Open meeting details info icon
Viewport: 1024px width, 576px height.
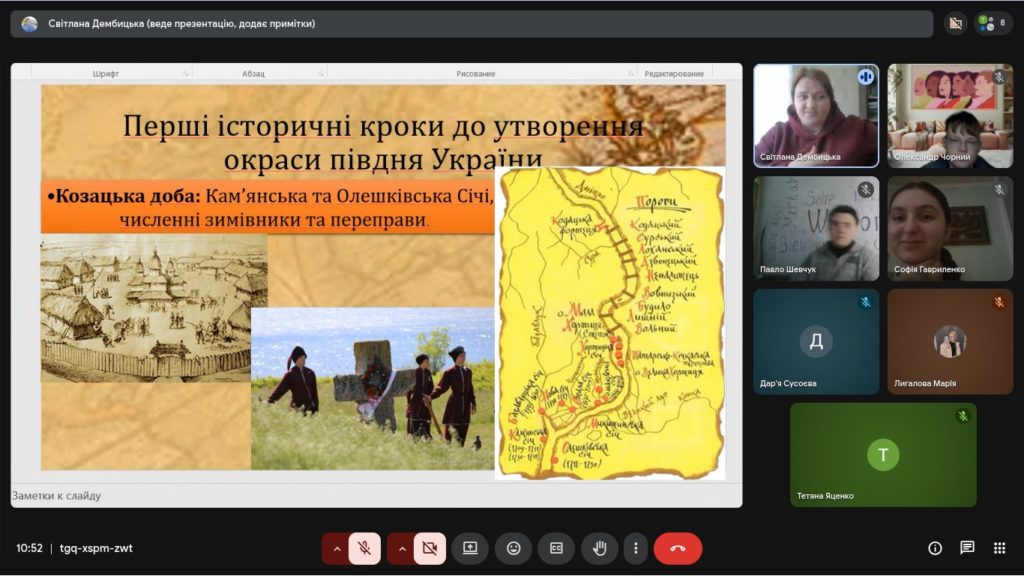pyautogui.click(x=935, y=548)
